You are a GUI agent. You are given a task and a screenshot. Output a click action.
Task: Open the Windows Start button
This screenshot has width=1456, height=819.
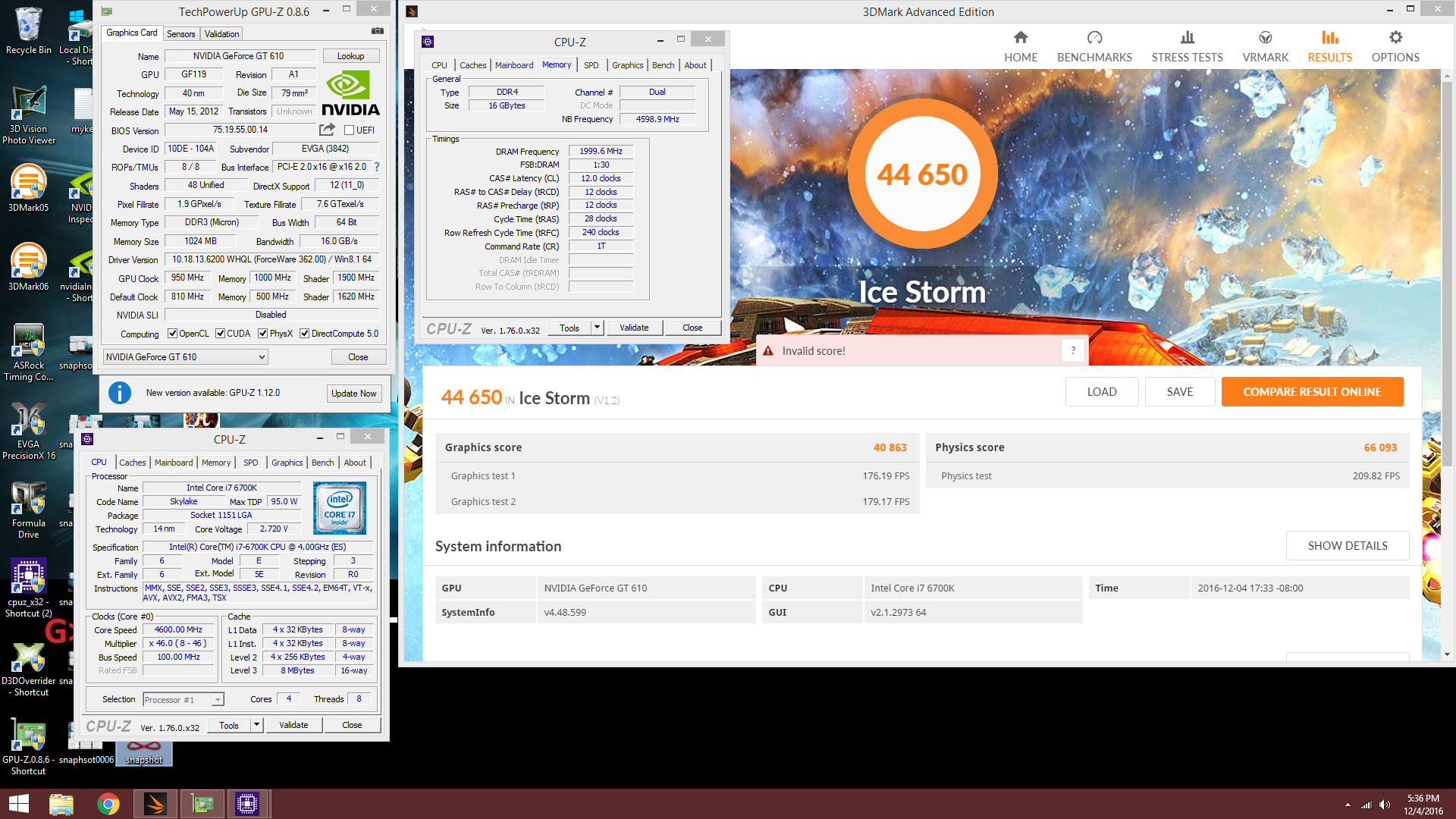(18, 804)
